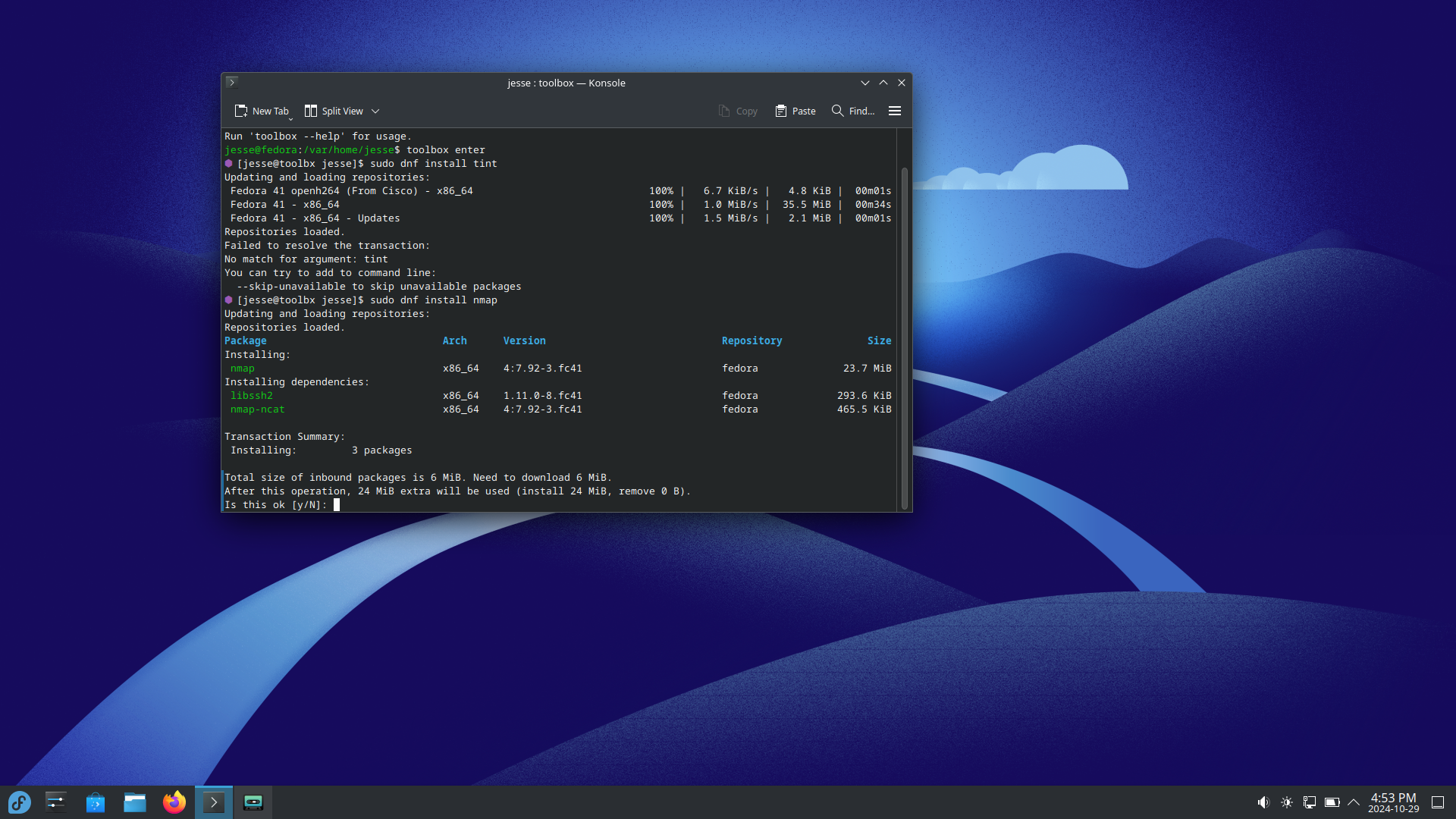Click the 'libssh2' dependency name
This screenshot has height=819, width=1456.
pyautogui.click(x=252, y=396)
